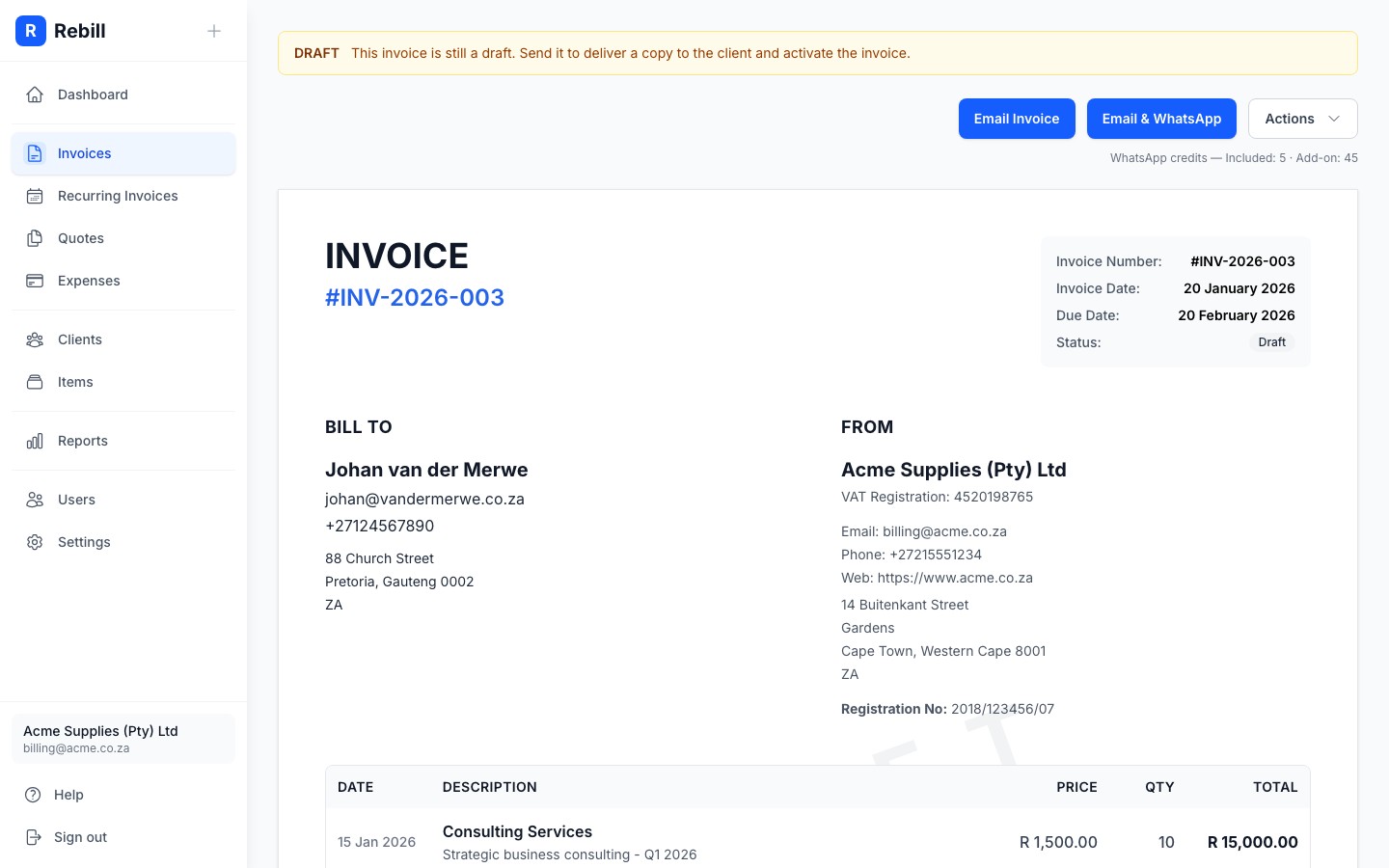Select Users from the sidebar

pos(76,500)
